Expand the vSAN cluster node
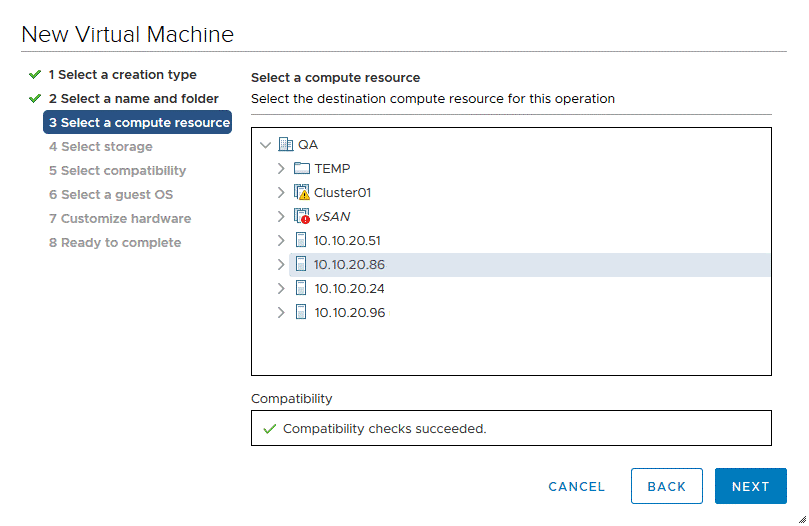Image resolution: width=809 pixels, height=526 pixels. pyautogui.click(x=281, y=217)
